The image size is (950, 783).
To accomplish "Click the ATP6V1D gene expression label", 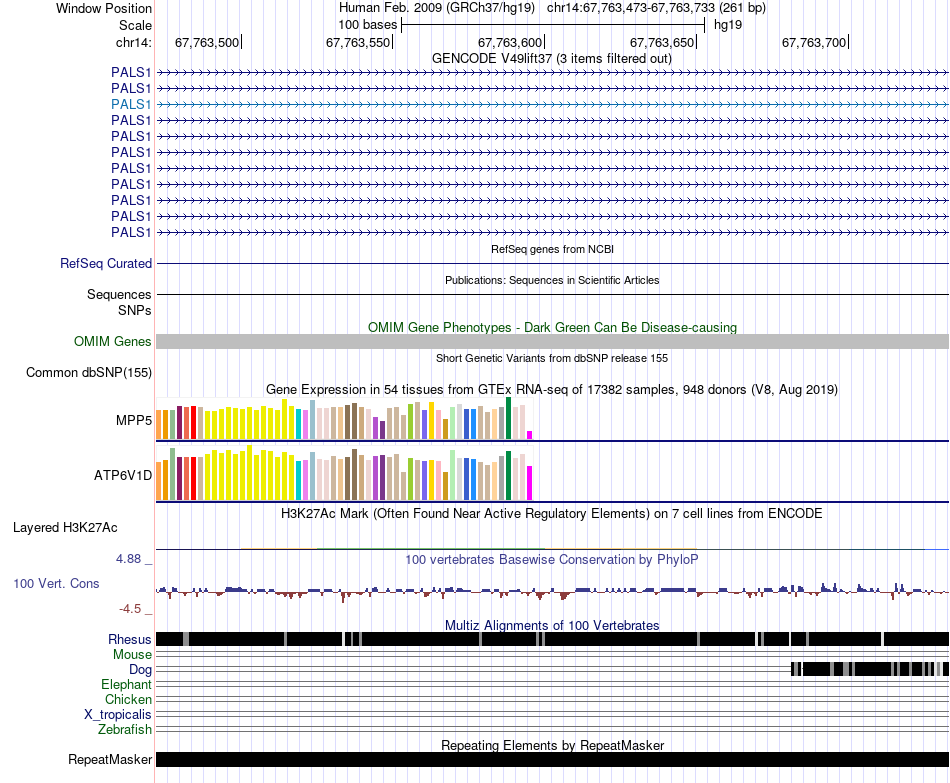I will pos(123,476).
